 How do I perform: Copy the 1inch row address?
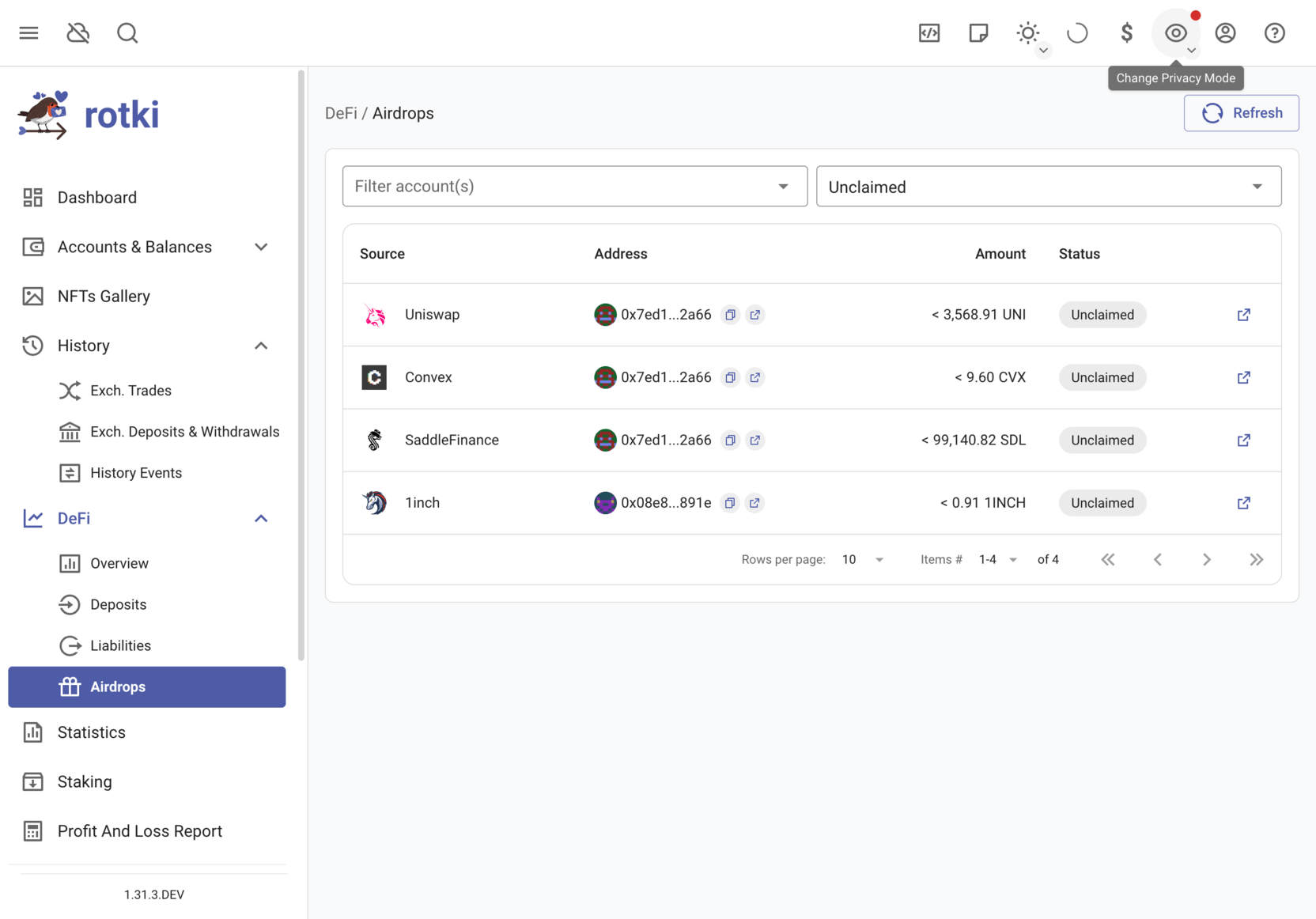tap(730, 503)
